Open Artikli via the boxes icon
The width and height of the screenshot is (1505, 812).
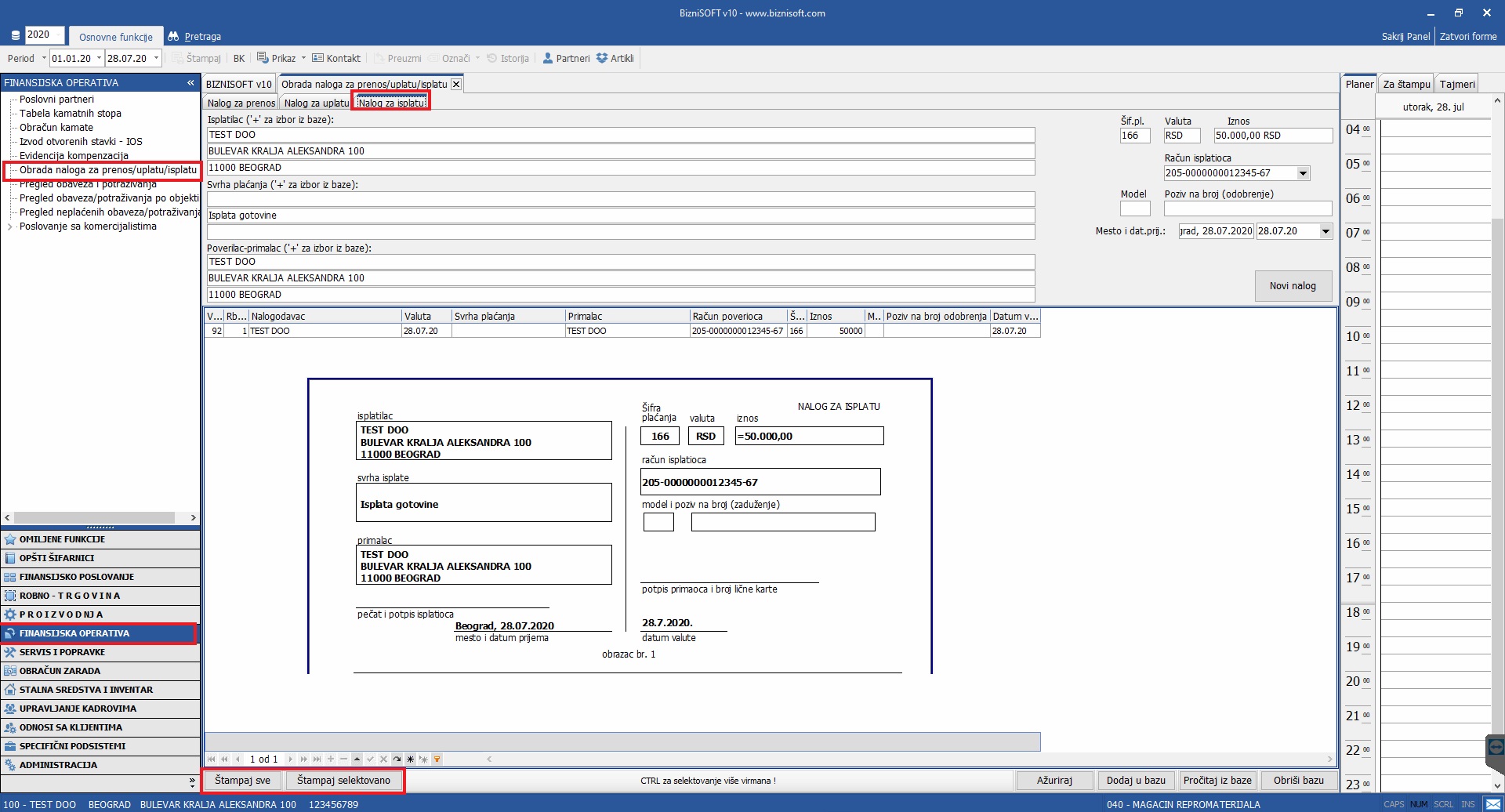click(602, 58)
